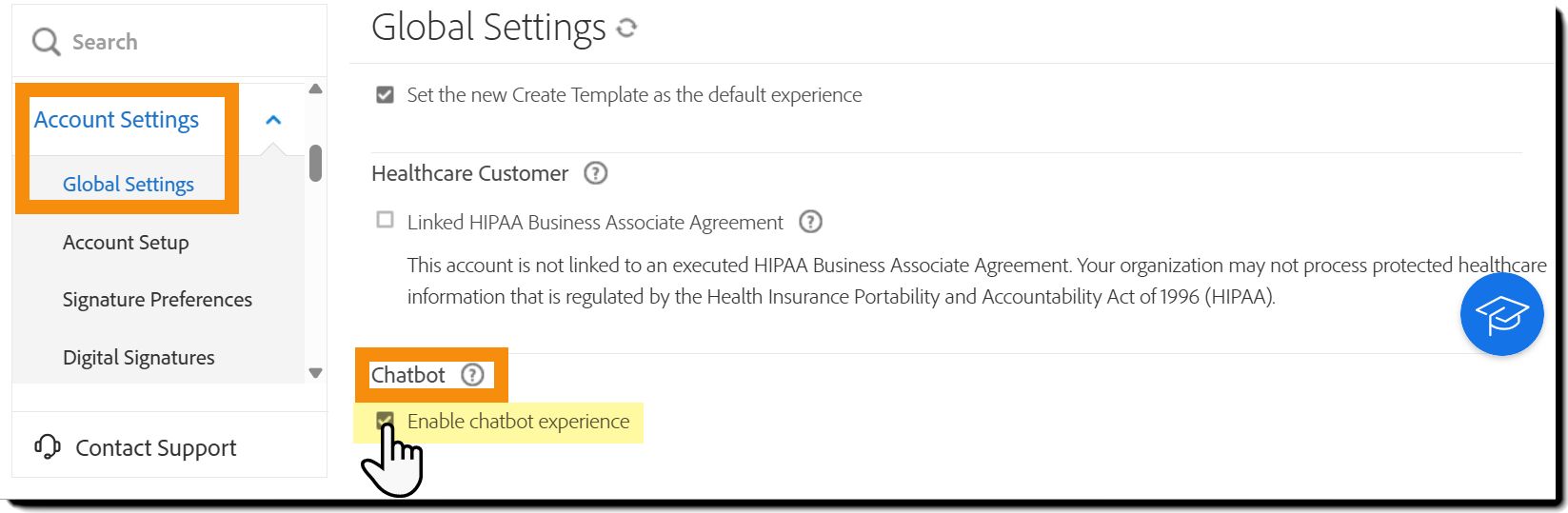Open HIPAA Business Associate Agreement help icon
This screenshot has height=513, width=1568.
(x=810, y=222)
